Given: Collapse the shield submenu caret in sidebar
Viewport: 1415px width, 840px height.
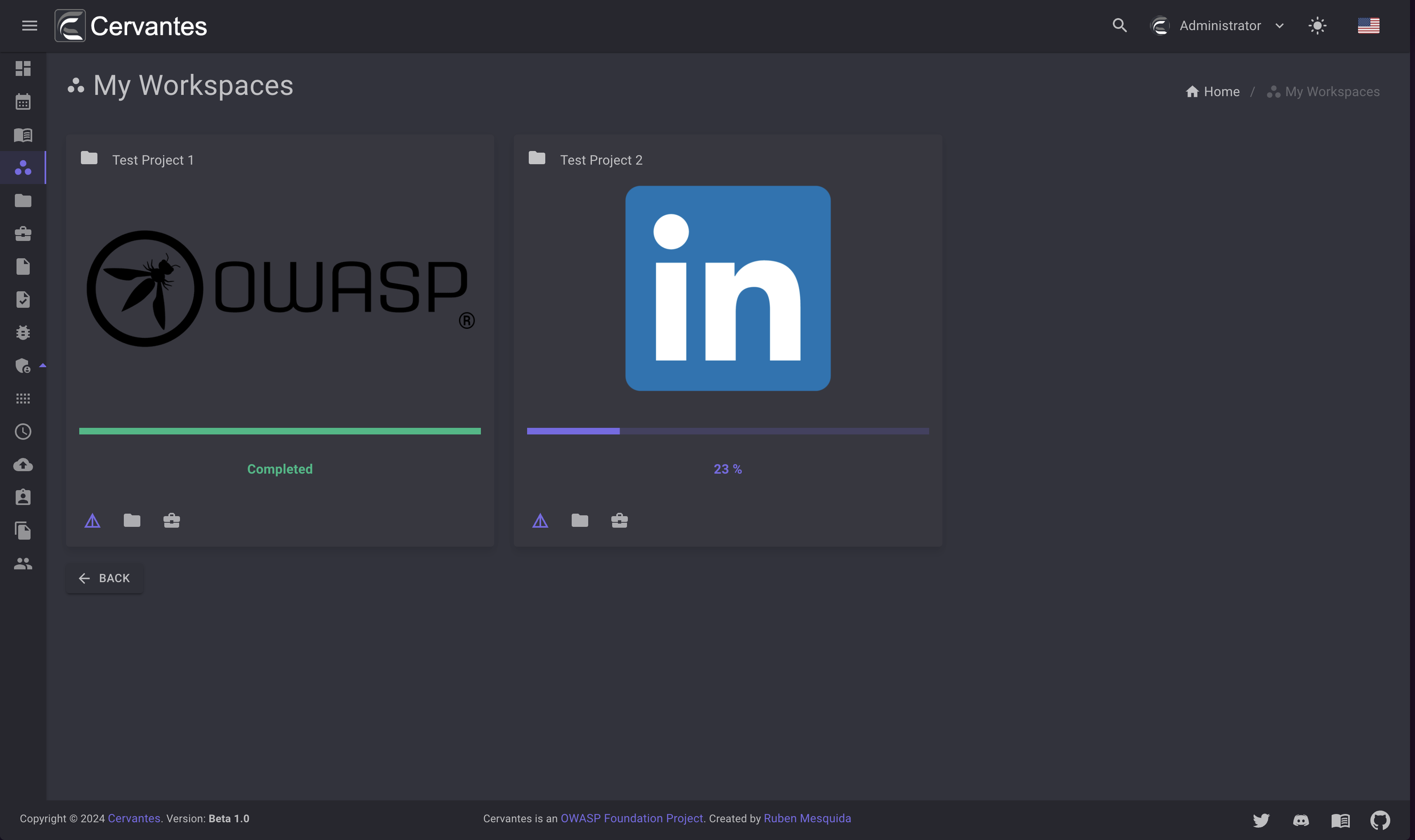Looking at the screenshot, I should (43, 366).
